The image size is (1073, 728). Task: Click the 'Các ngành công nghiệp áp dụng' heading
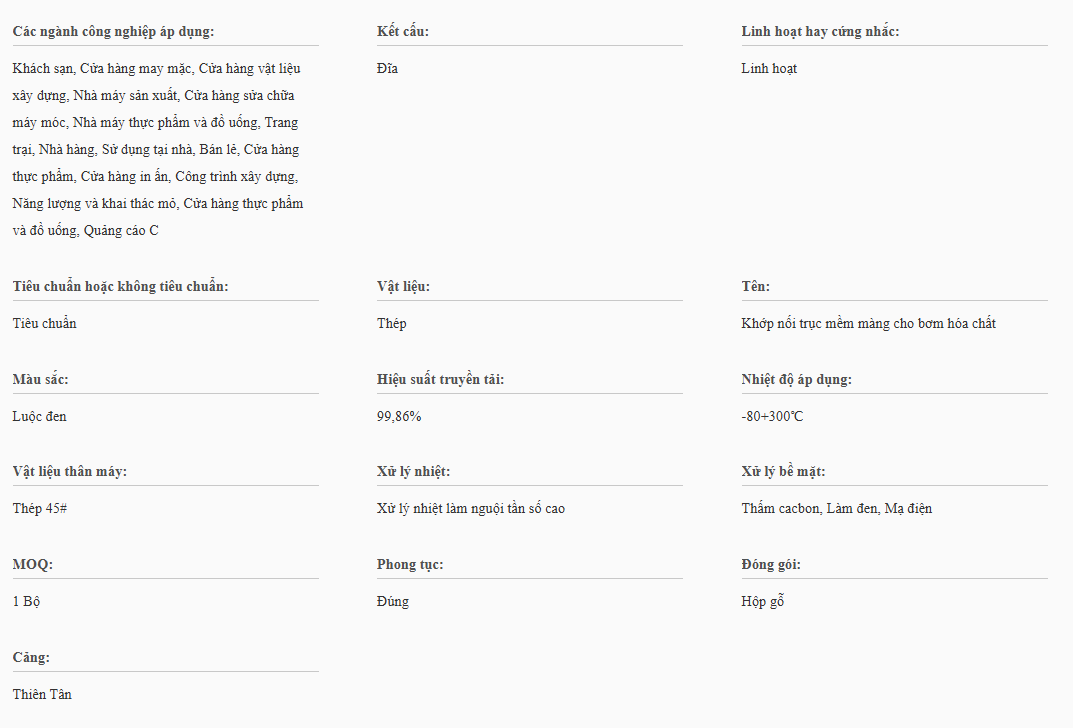113,31
